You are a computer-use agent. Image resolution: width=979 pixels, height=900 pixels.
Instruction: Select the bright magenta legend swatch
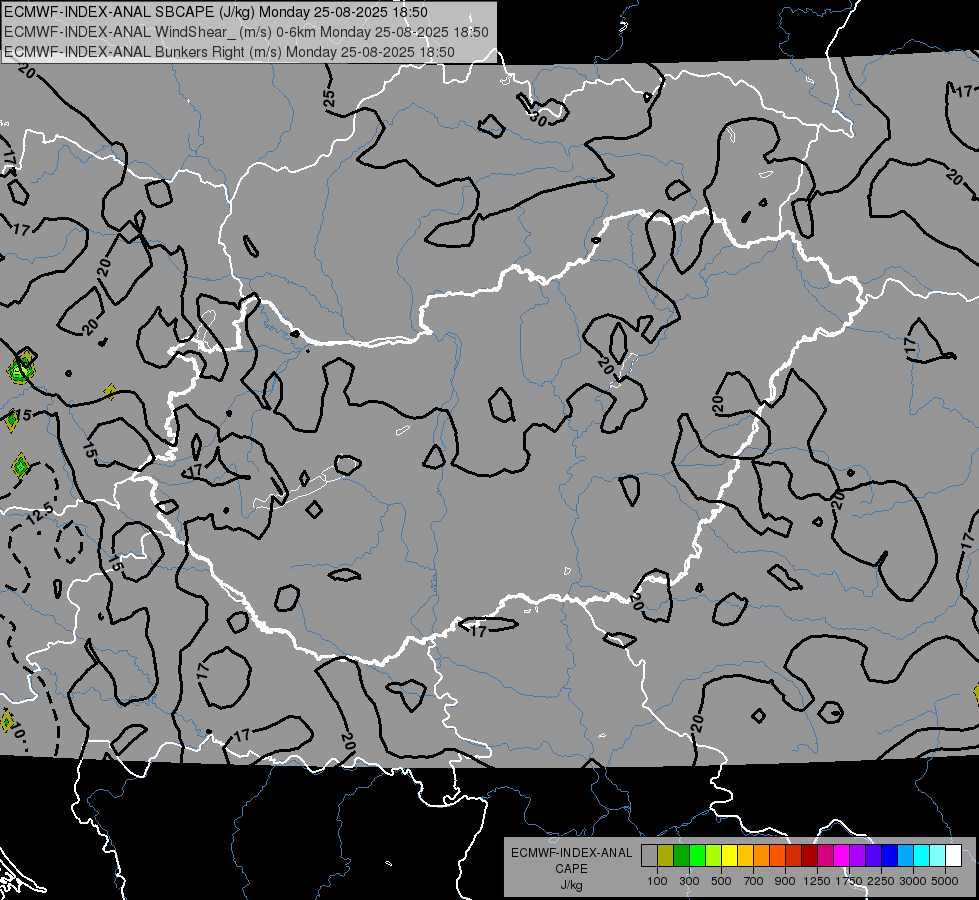(x=842, y=856)
